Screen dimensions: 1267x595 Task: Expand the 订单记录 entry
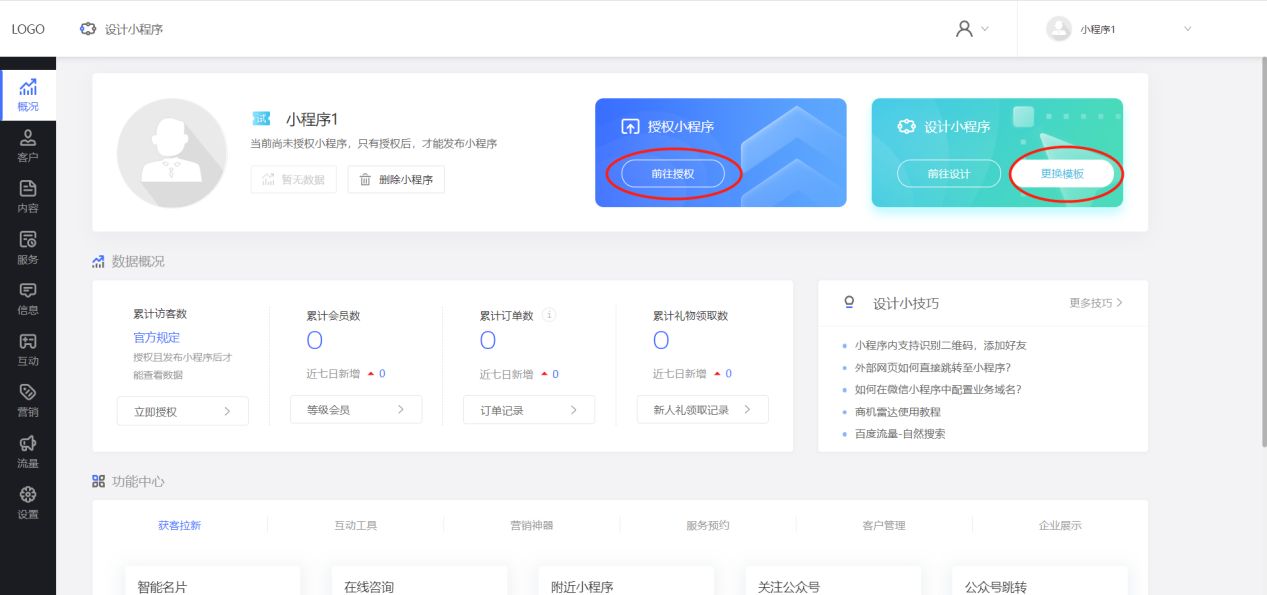529,409
